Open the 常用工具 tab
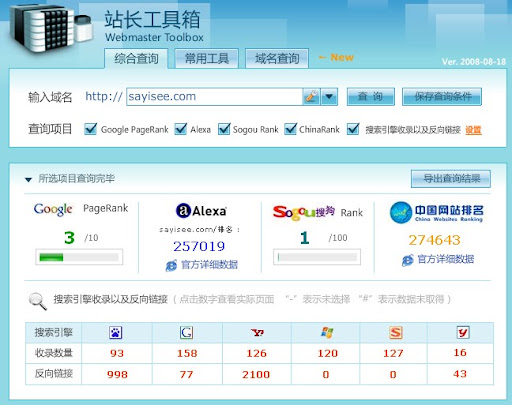Screen dimensions: 512x405 [x=207, y=59]
